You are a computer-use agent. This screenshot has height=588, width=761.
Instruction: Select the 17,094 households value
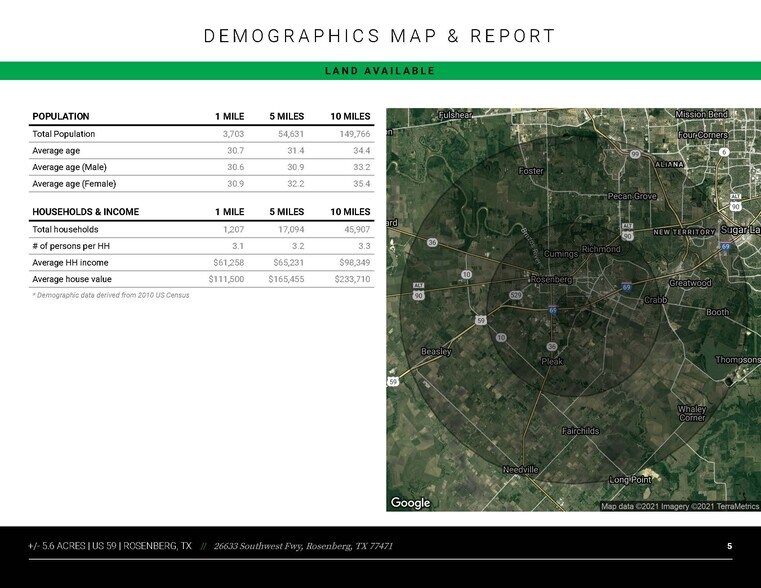tap(291, 229)
